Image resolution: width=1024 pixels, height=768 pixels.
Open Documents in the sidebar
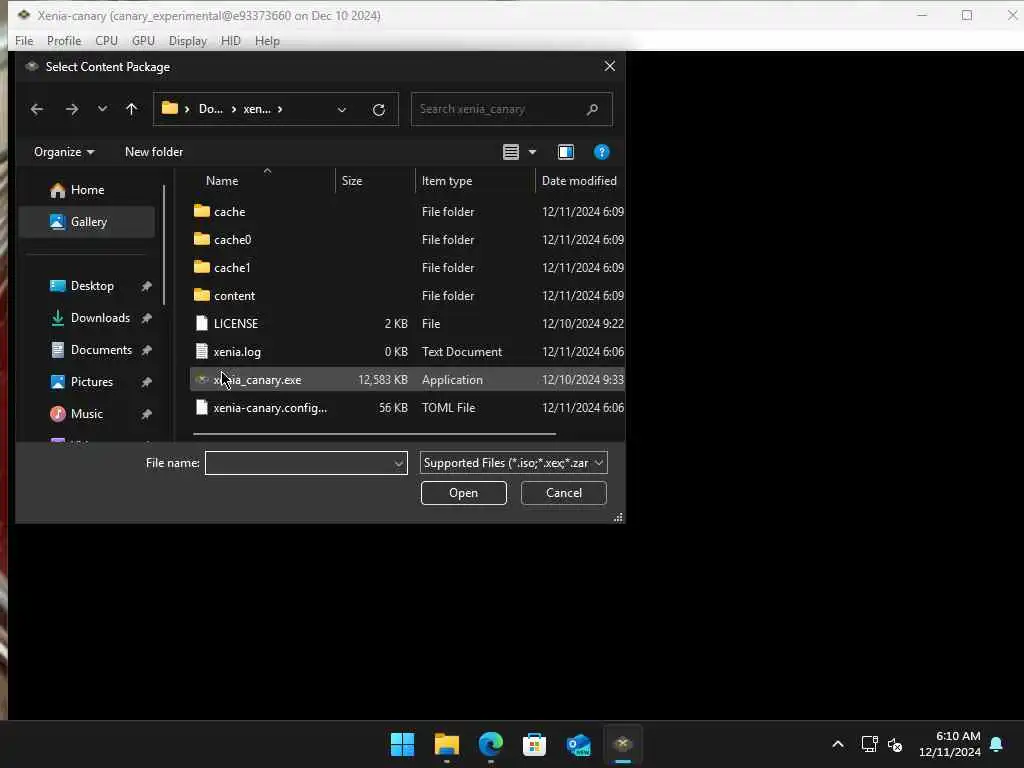click(101, 350)
